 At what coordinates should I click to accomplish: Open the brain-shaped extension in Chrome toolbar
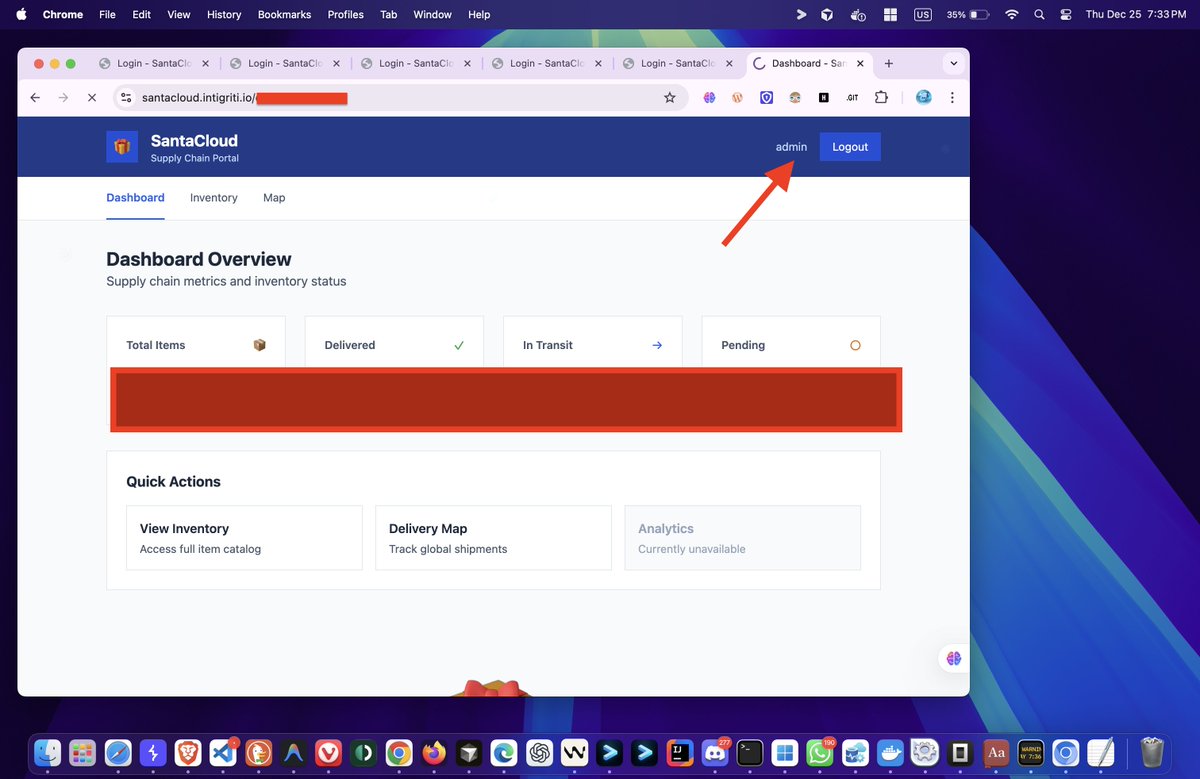(709, 98)
